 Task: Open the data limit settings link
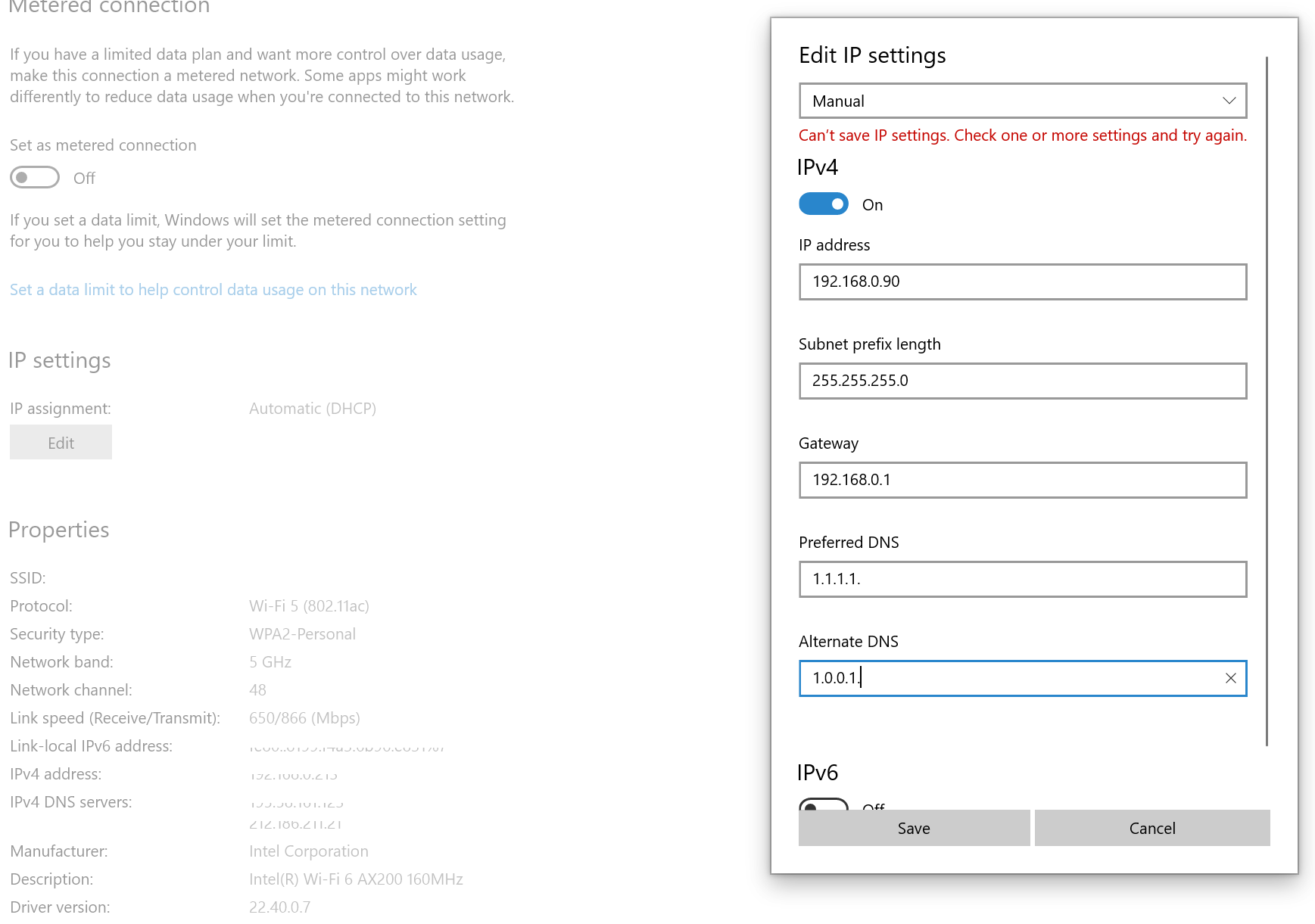point(213,290)
